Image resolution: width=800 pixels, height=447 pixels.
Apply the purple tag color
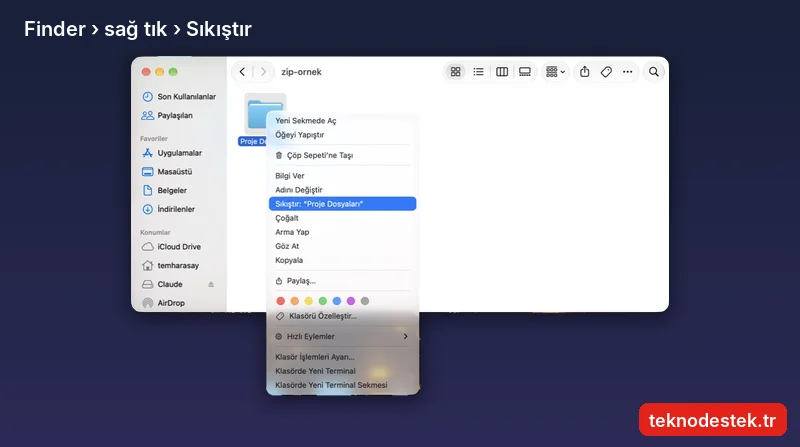[351, 301]
